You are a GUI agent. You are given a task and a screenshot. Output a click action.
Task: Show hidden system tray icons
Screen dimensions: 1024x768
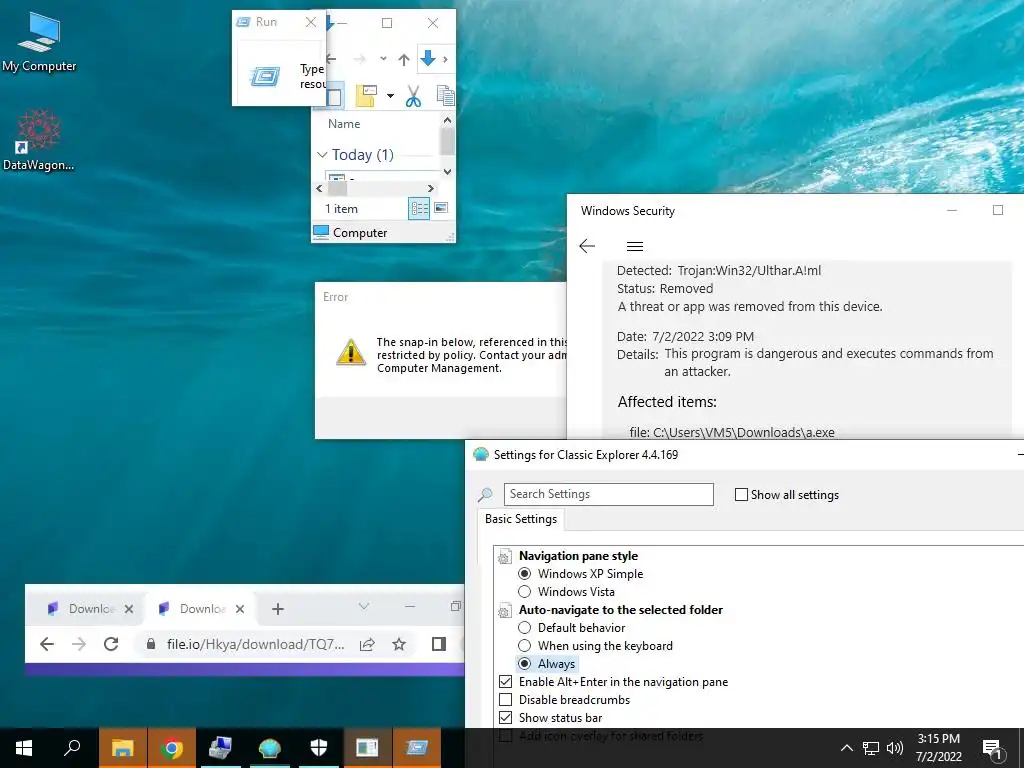coord(846,748)
